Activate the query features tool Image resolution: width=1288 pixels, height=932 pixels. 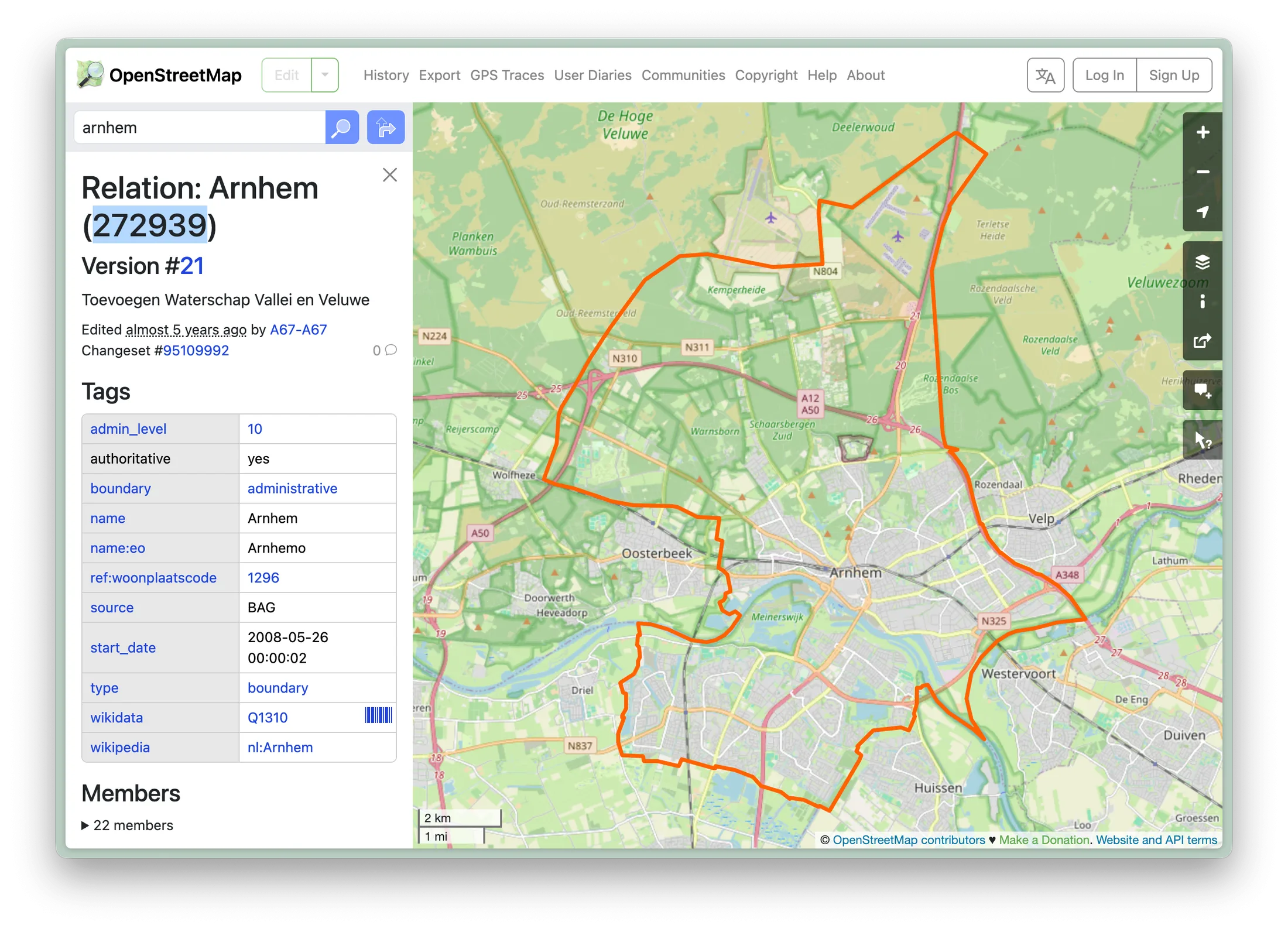pos(1203,439)
